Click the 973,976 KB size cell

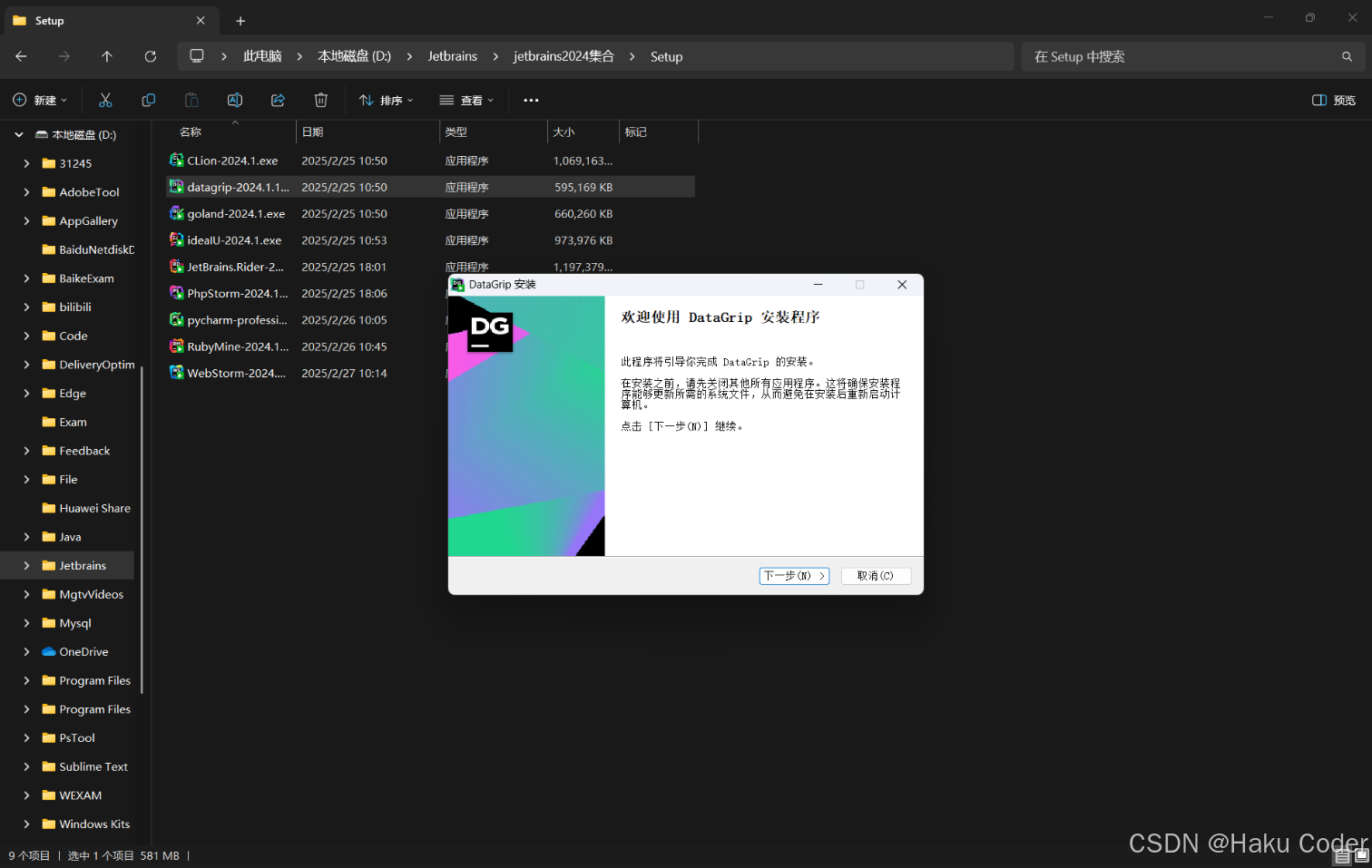point(583,240)
